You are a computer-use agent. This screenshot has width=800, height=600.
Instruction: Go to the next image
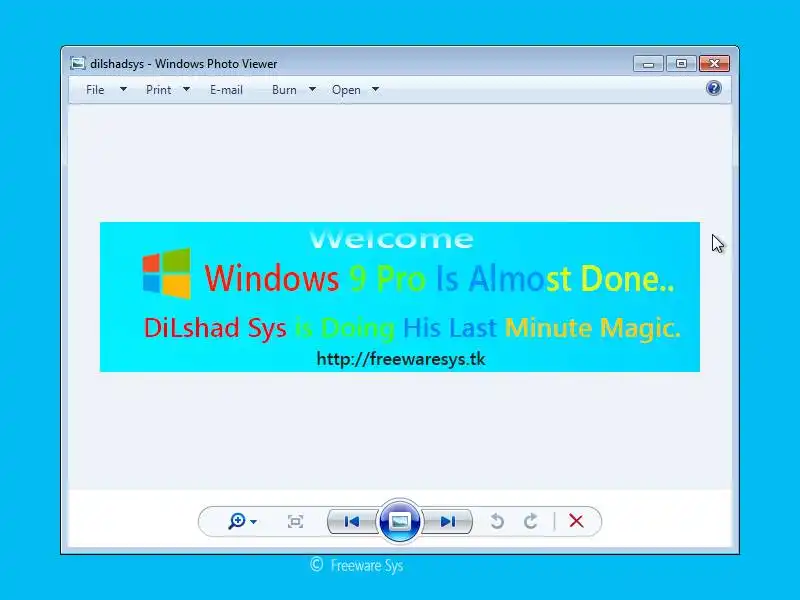(x=447, y=521)
